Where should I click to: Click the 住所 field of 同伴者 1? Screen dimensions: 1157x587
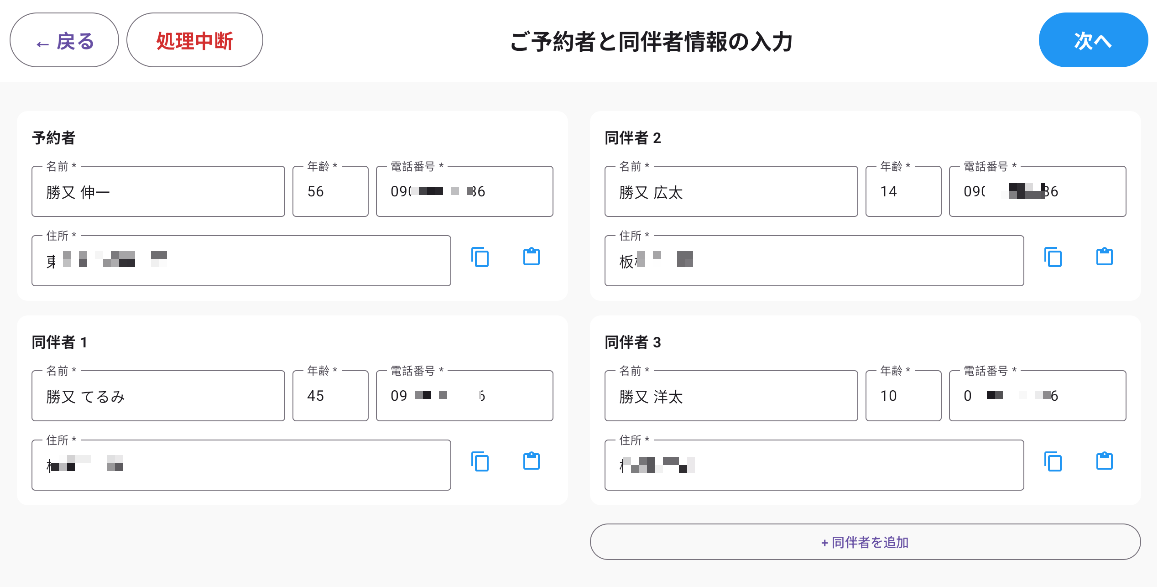[x=240, y=465]
